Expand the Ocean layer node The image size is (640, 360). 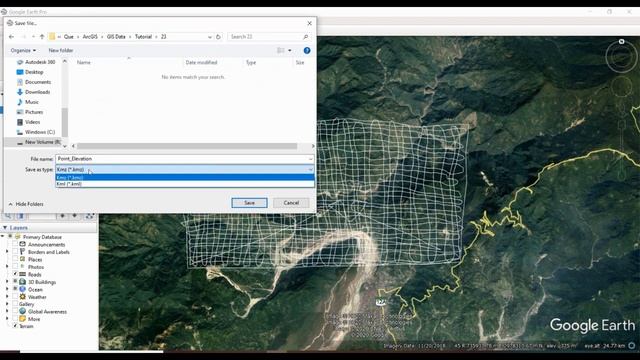(7, 289)
